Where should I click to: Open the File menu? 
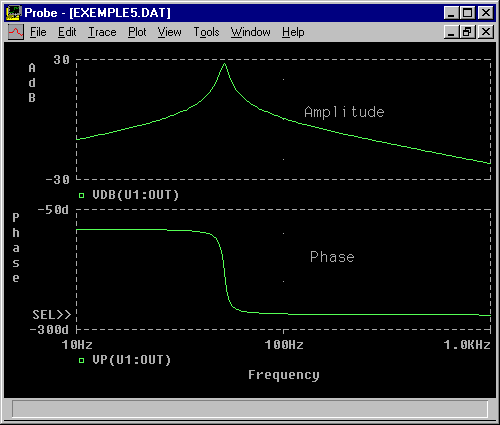tap(38, 32)
